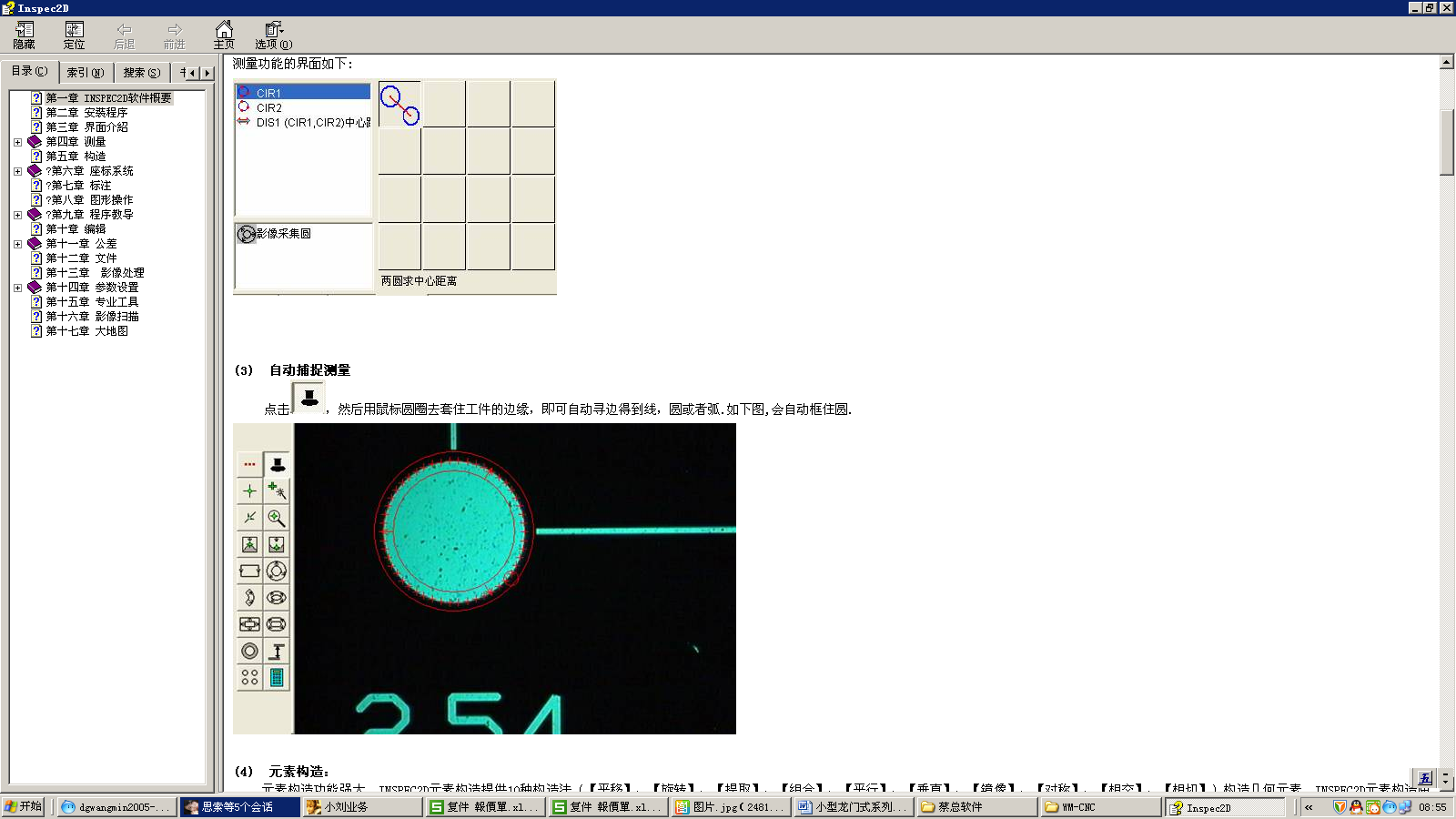Open the 第十三章 影像处理 topic

point(95,273)
